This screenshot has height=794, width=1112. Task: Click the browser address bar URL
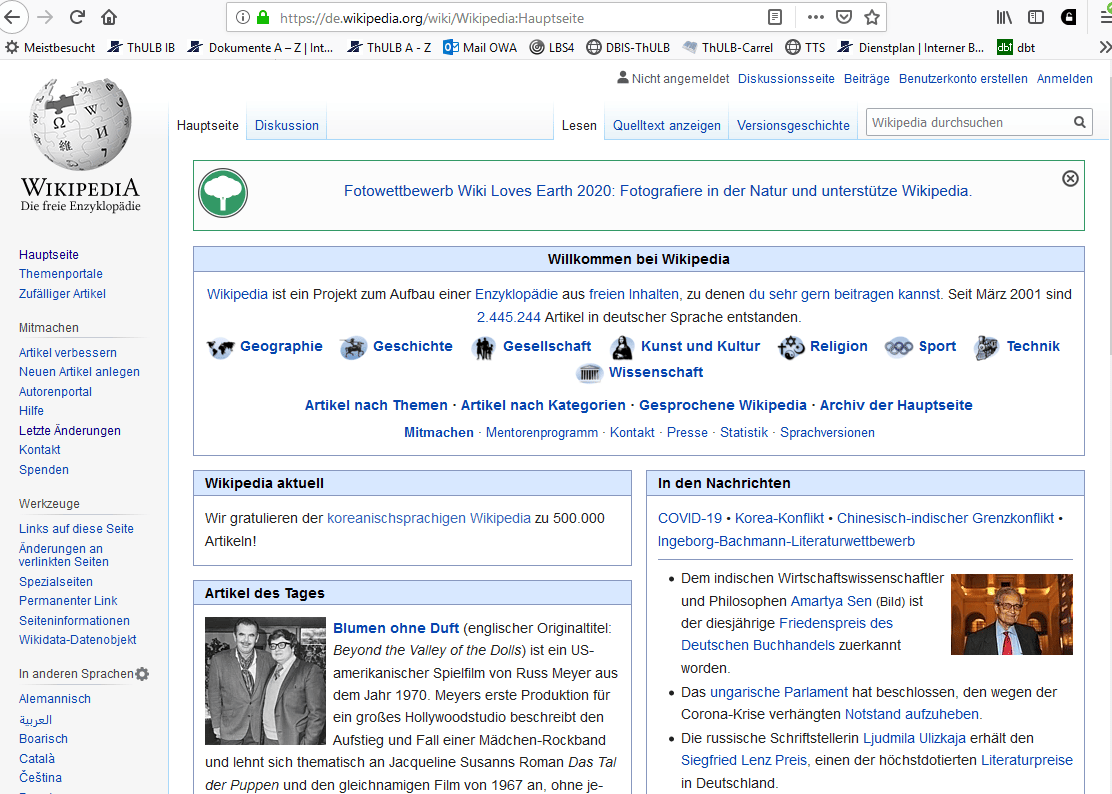coord(432,18)
